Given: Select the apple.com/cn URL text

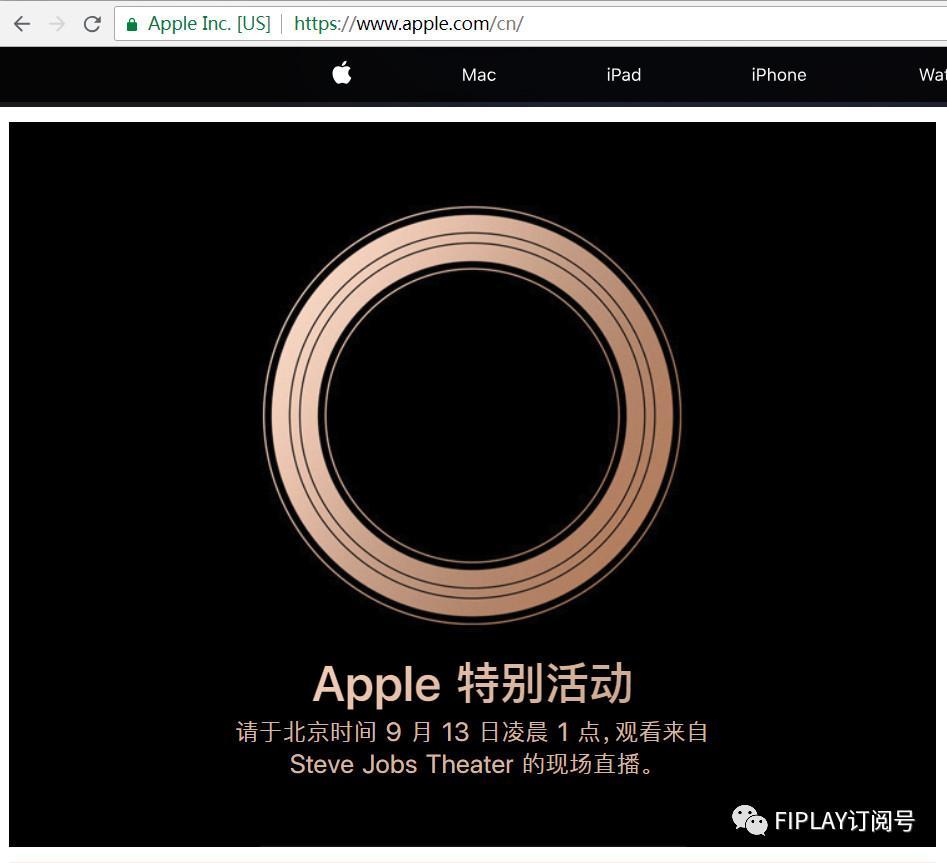Looking at the screenshot, I should click(x=408, y=24).
